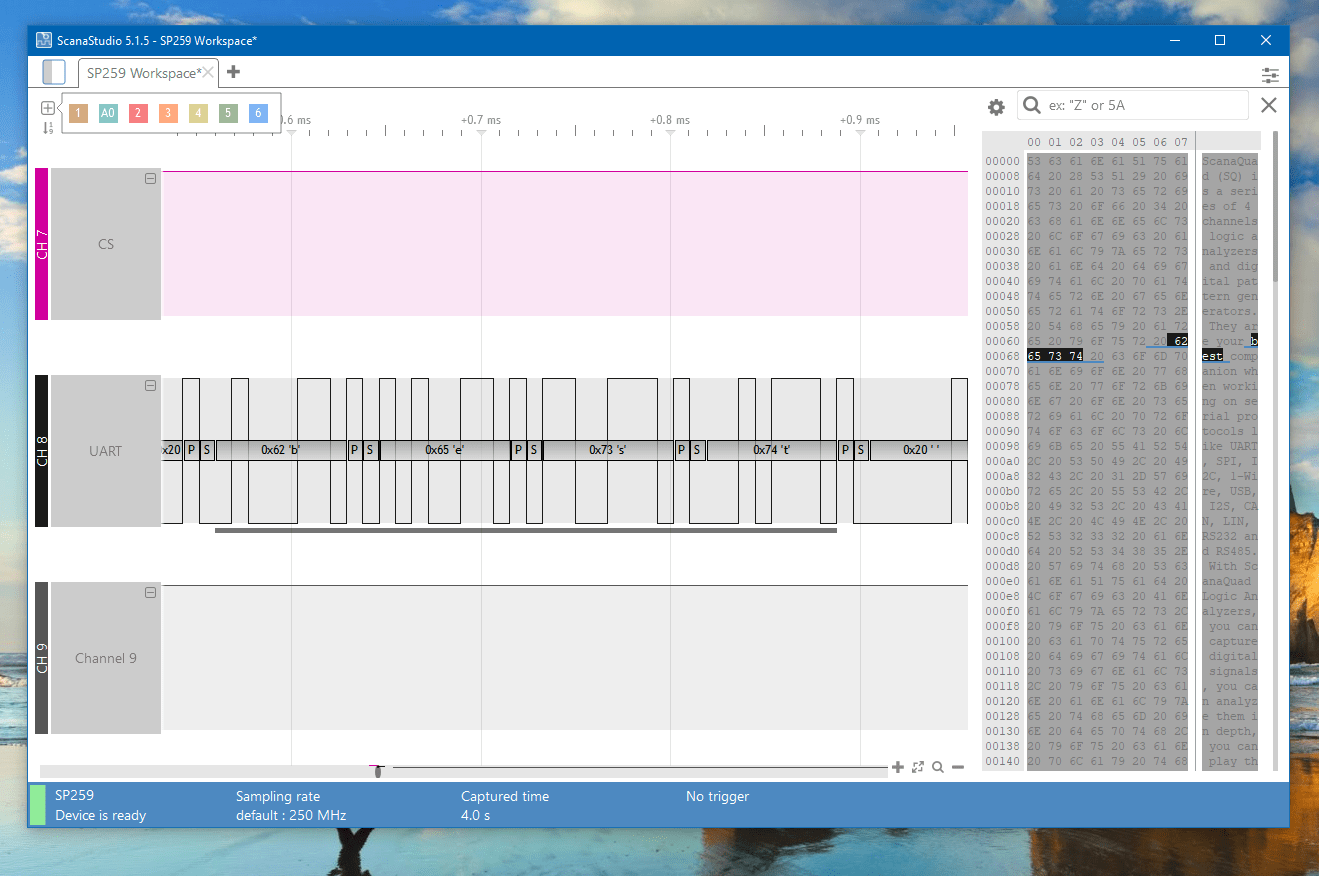1319x876 pixels.
Task: Close the SP259 Workspace tab
Action: pos(208,73)
